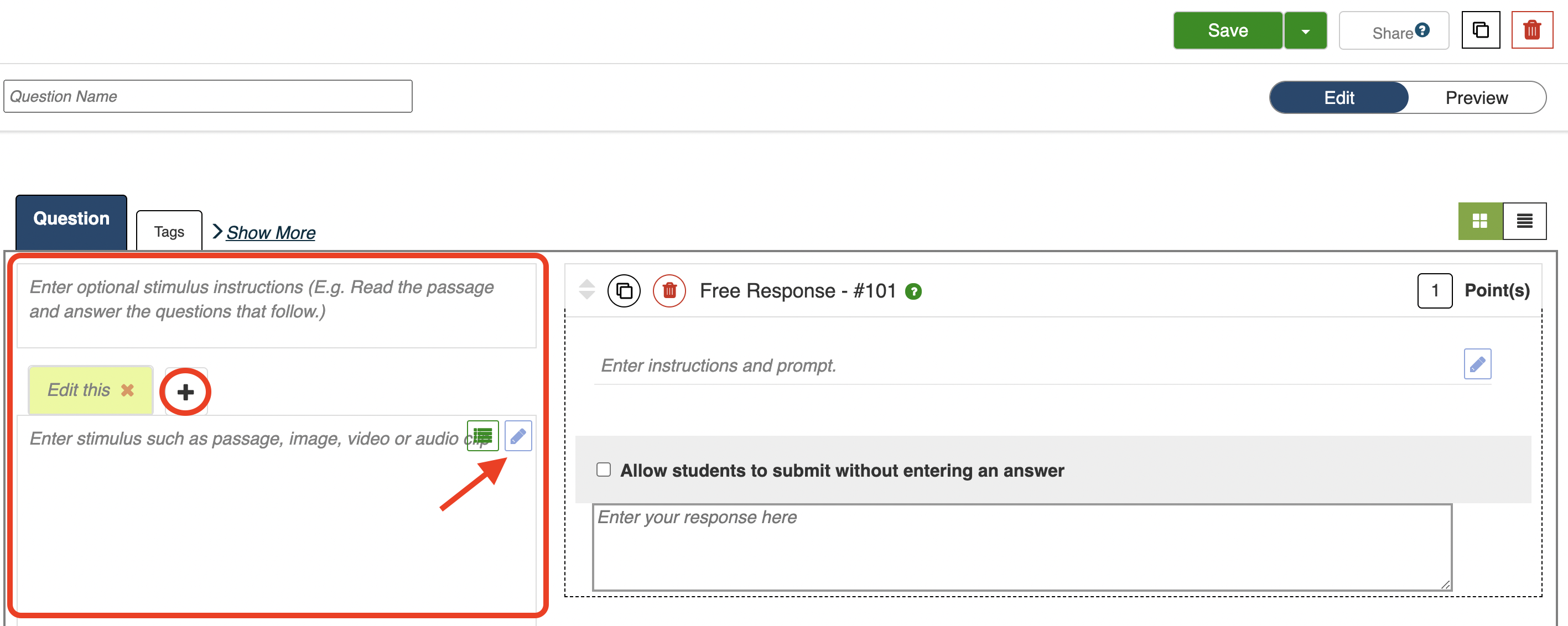The height and width of the screenshot is (626, 1568).
Task: Click the red trash icon at top right
Action: (1531, 30)
